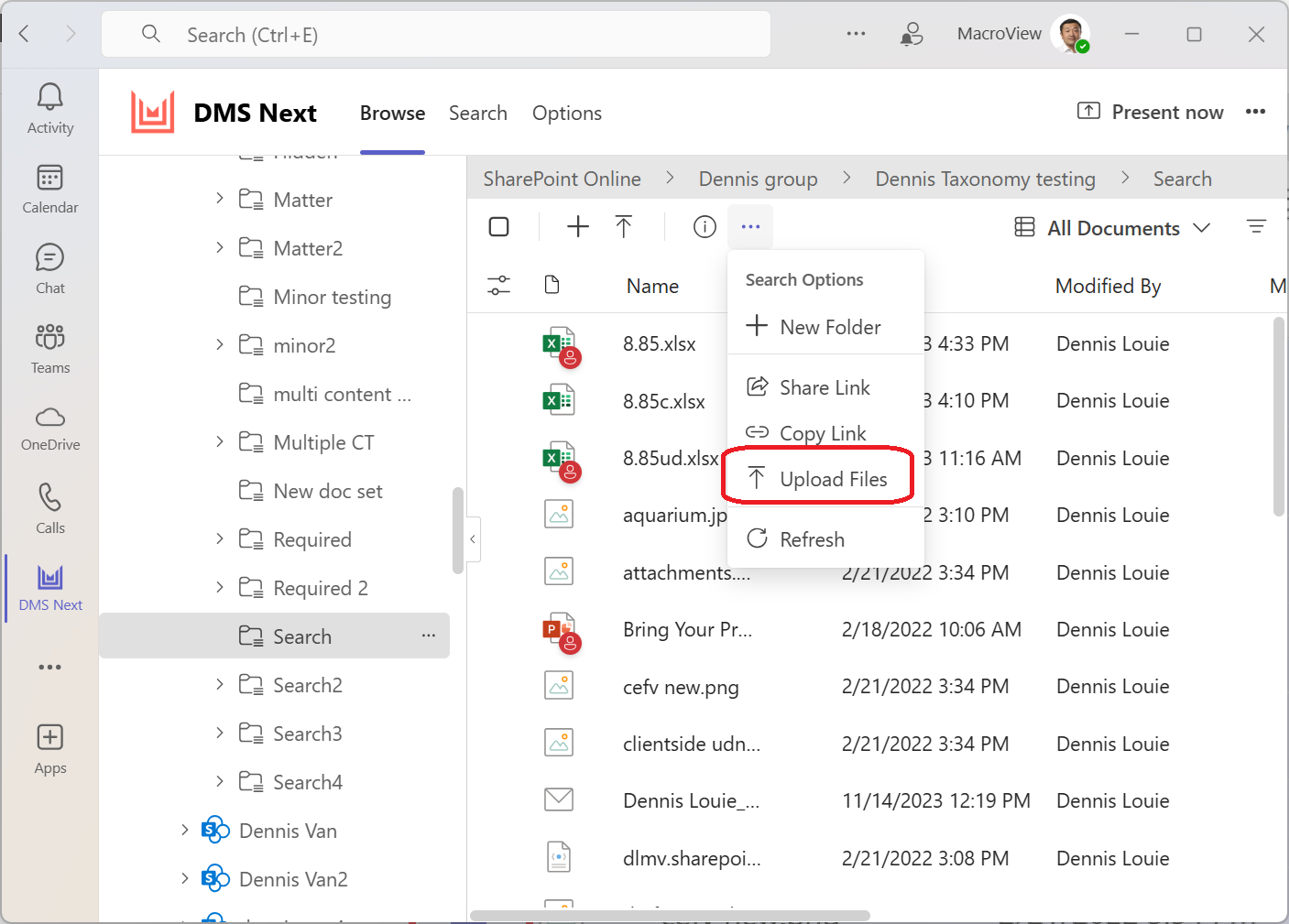Click the horizontal scrollbar of file list

[670, 915]
